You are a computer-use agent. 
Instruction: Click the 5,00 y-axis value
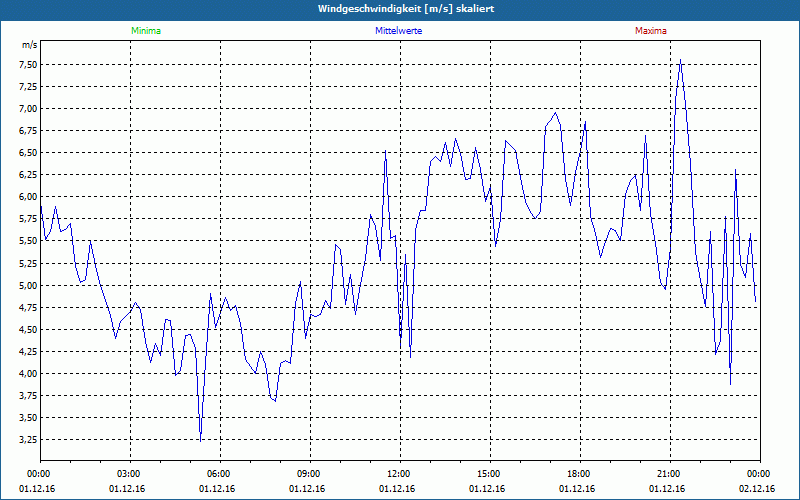[x=29, y=285]
